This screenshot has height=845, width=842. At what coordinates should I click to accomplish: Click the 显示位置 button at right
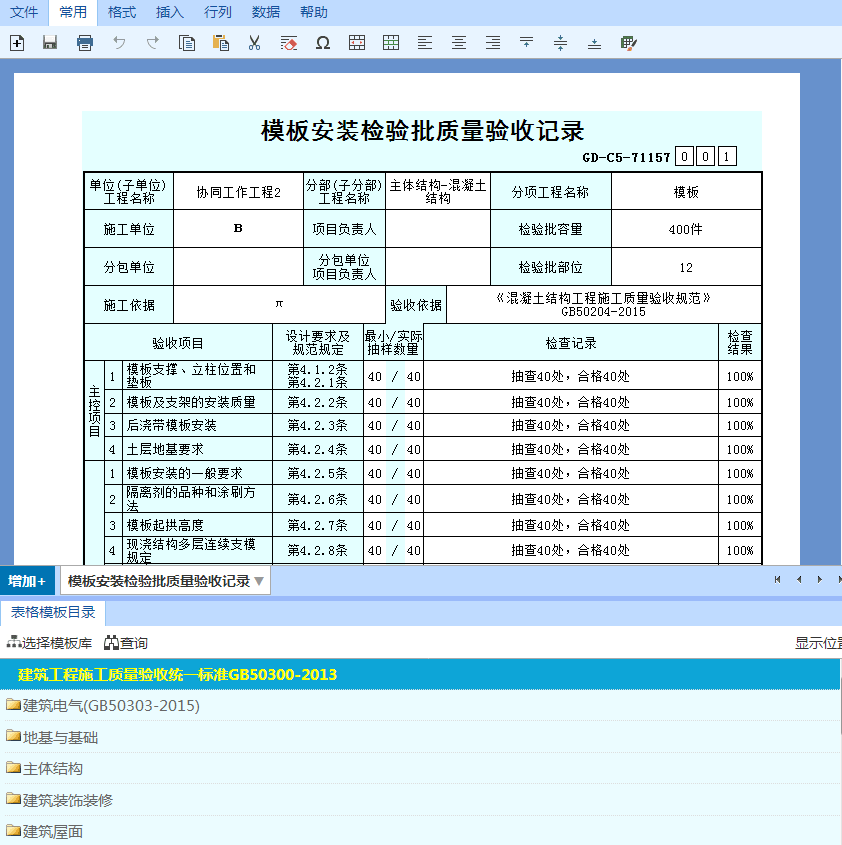[818, 642]
